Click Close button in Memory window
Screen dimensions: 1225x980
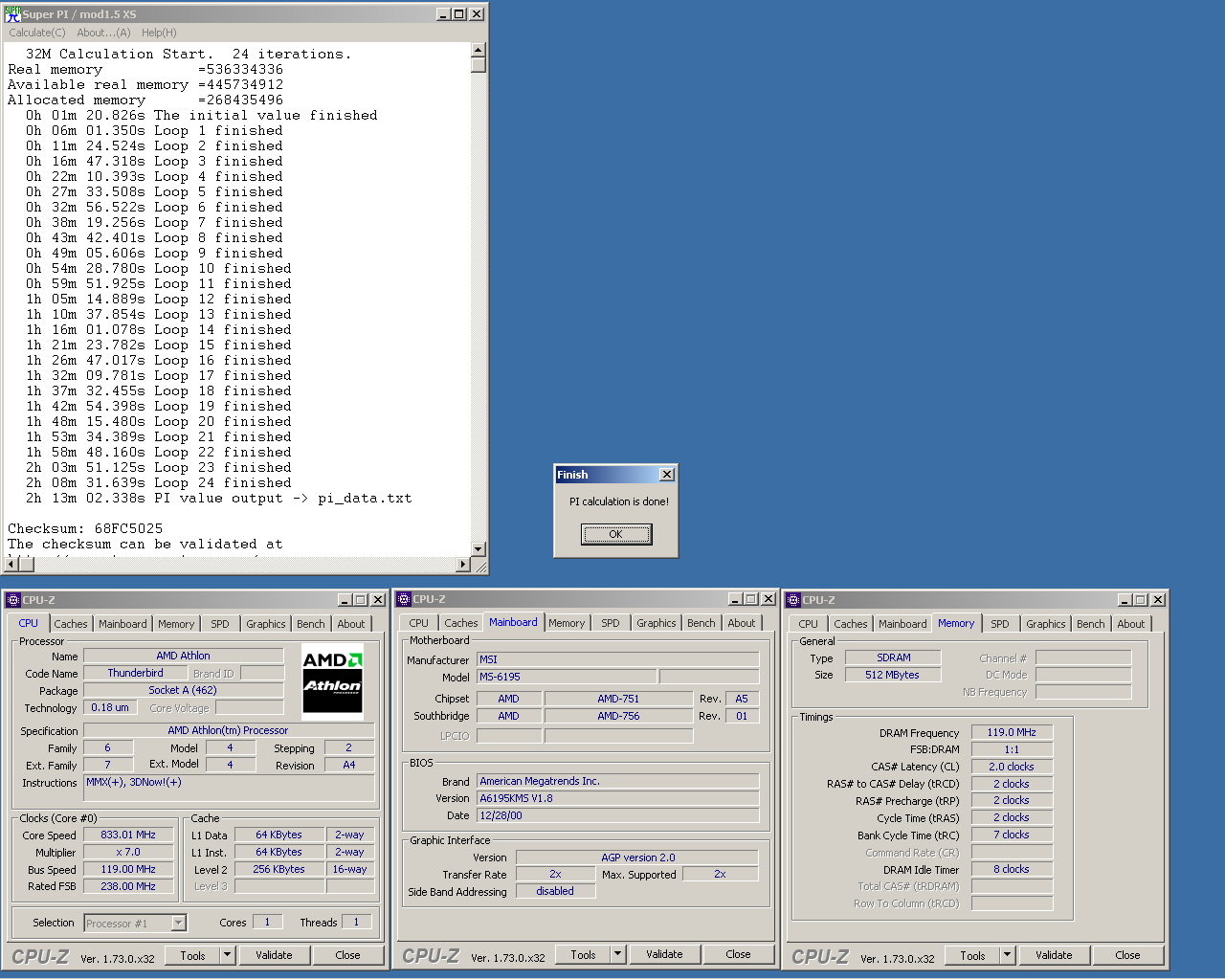[x=1128, y=955]
